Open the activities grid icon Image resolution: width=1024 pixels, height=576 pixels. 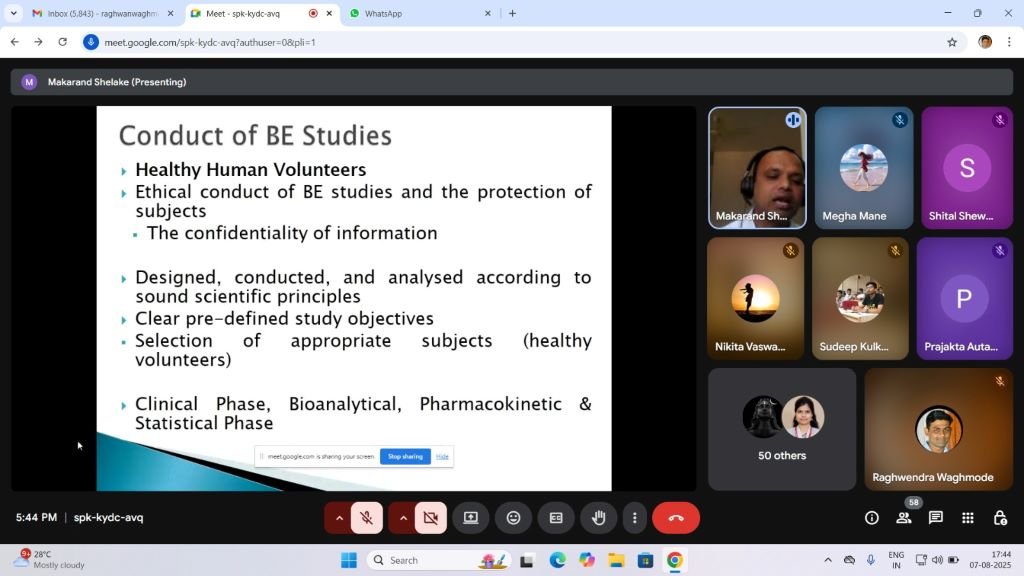pyautogui.click(x=968, y=518)
